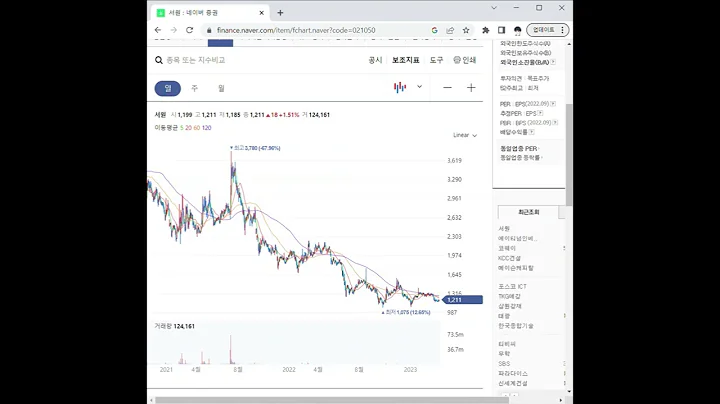Expand the chart type dropdown arrow
Viewport: 720px width, 404px height.
(419, 87)
